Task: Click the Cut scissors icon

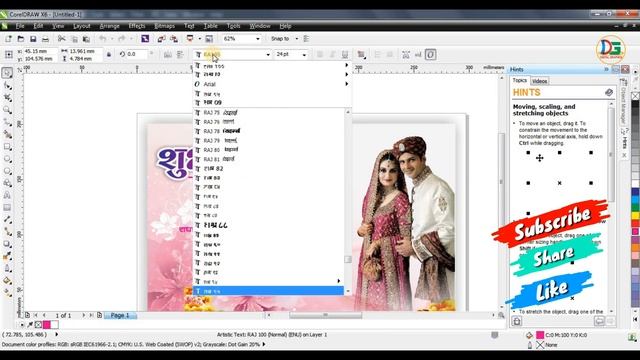Action: click(62, 39)
